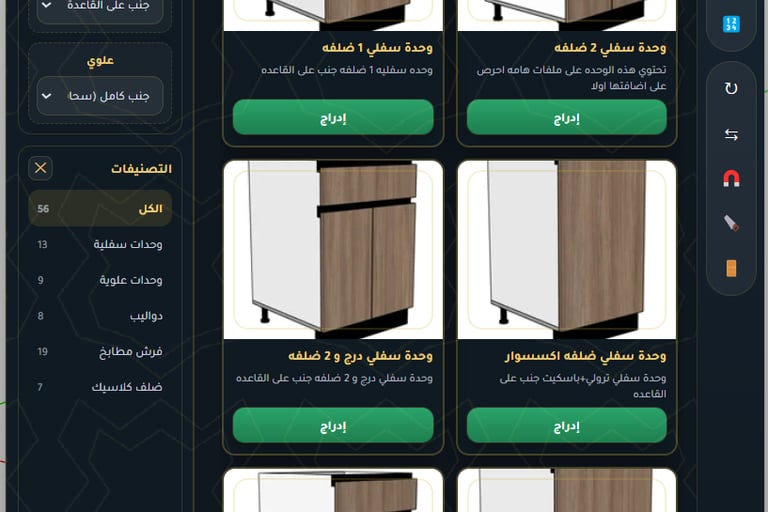Click إدراج for وحدة سفلي درج و 2 ضلفه
768x512 pixels.
(333, 425)
